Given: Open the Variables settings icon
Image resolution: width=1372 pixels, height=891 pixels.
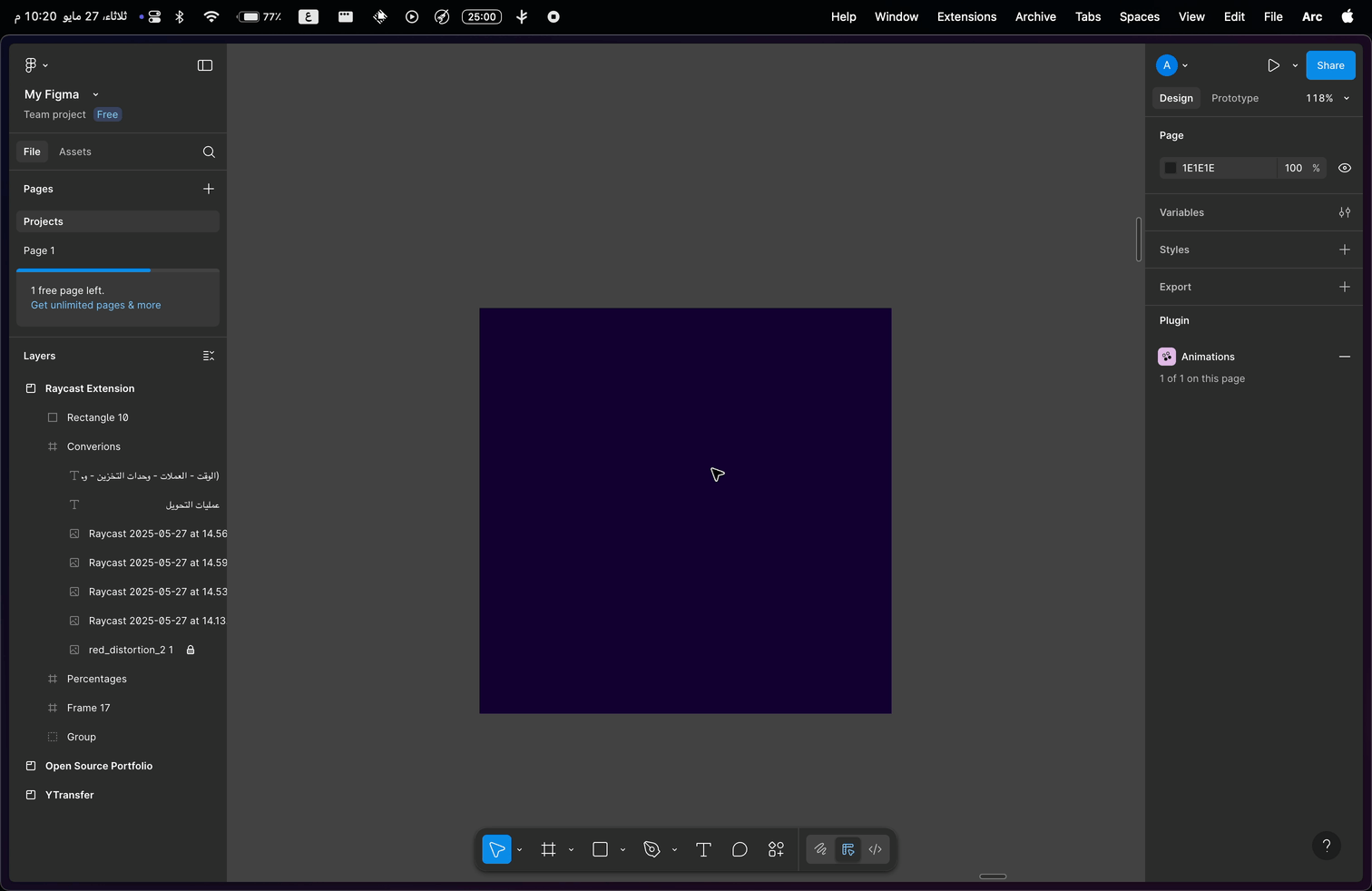Looking at the screenshot, I should (x=1344, y=212).
